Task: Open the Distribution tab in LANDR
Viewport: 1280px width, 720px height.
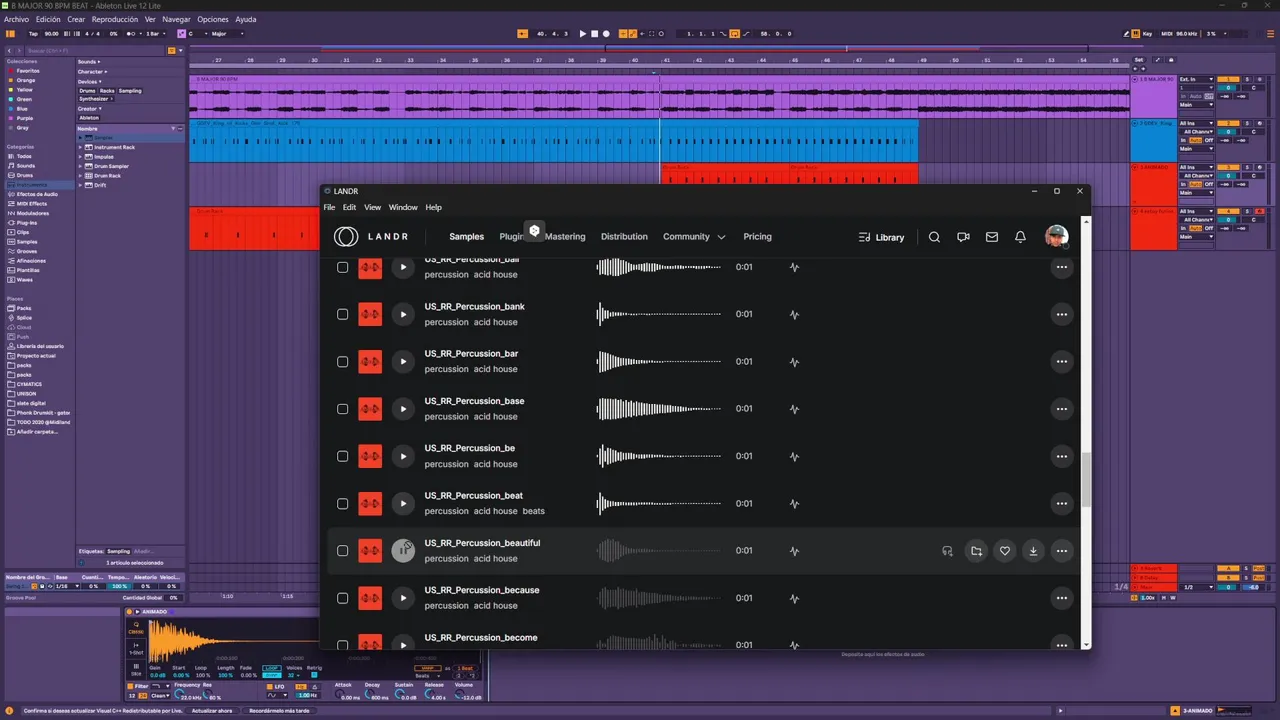Action: pyautogui.click(x=624, y=237)
